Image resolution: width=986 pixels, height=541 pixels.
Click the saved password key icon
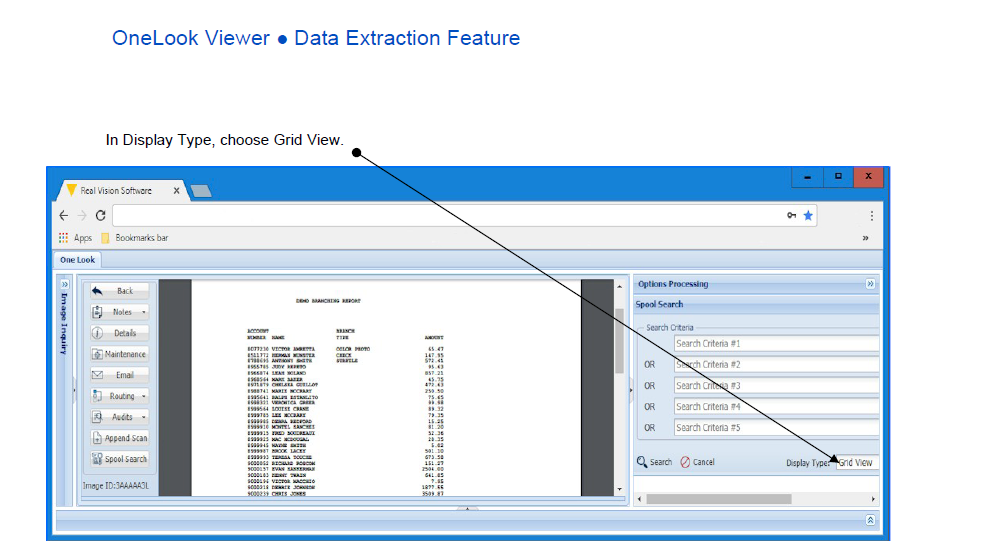[791, 216]
